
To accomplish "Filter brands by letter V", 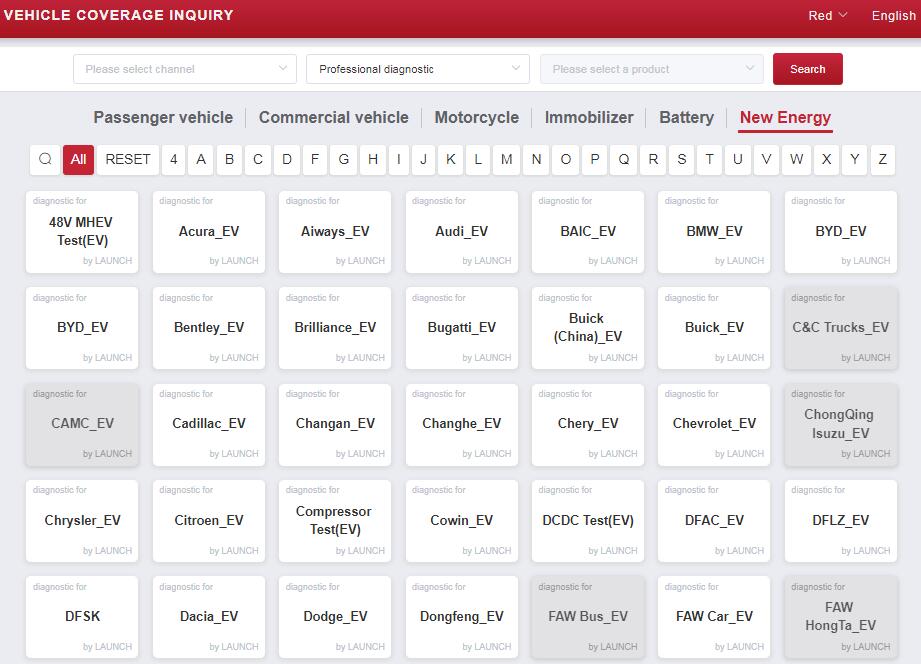I will [x=766, y=159].
